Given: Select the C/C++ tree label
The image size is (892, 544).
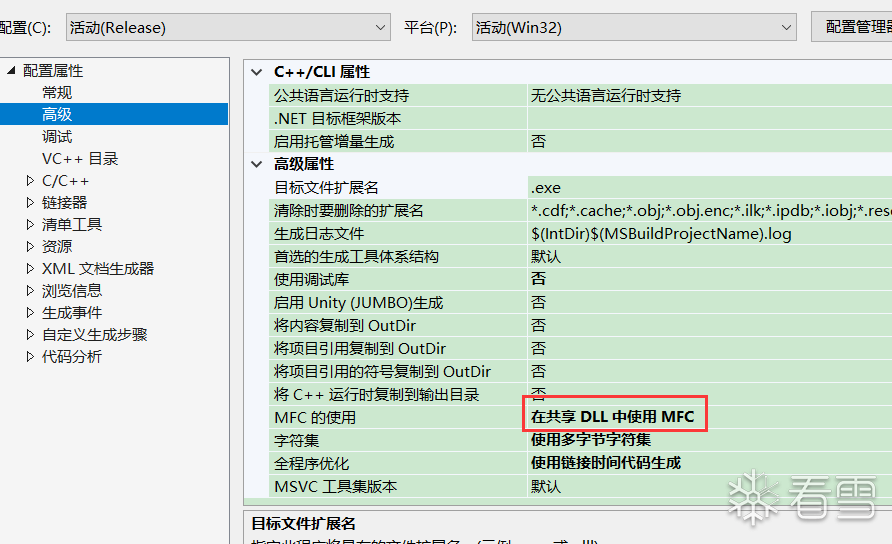Looking at the screenshot, I should coord(65,181).
